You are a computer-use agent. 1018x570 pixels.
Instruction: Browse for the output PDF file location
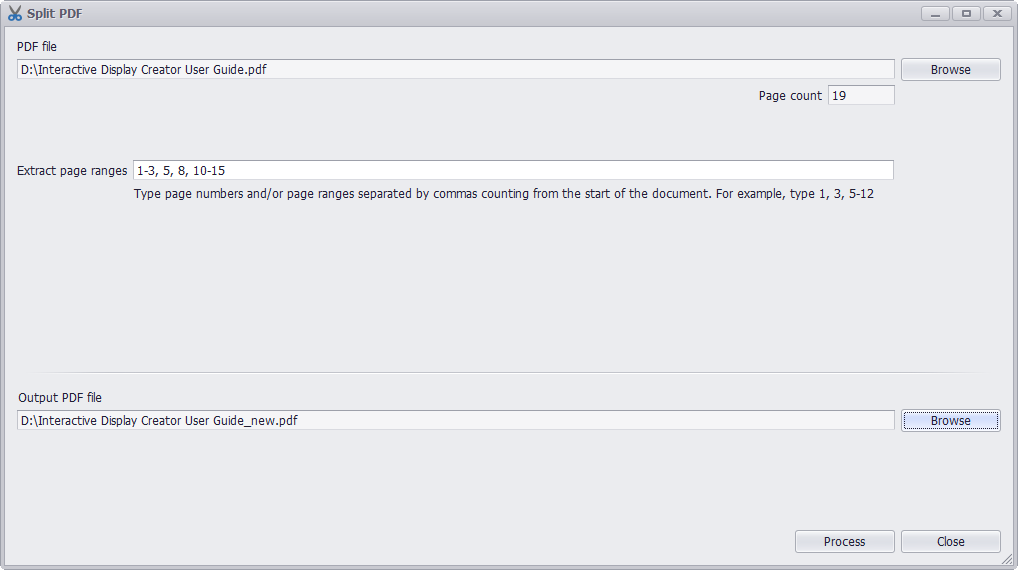pyautogui.click(x=950, y=421)
